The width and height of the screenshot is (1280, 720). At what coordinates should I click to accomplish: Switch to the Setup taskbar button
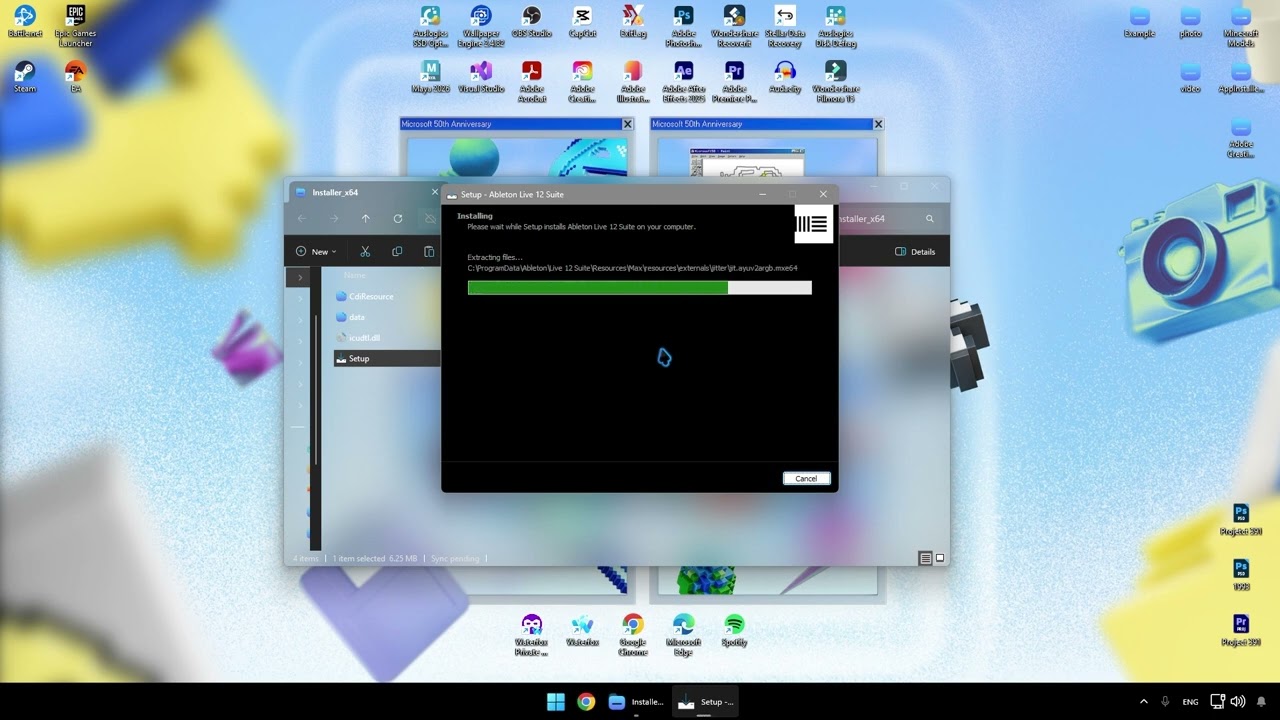pyautogui.click(x=705, y=702)
